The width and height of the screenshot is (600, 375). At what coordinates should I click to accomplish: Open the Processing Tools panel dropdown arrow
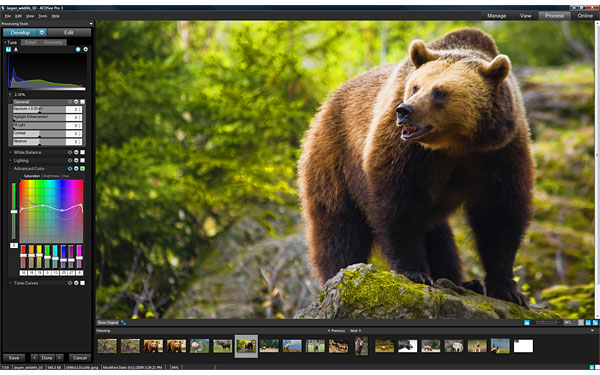tap(91, 24)
